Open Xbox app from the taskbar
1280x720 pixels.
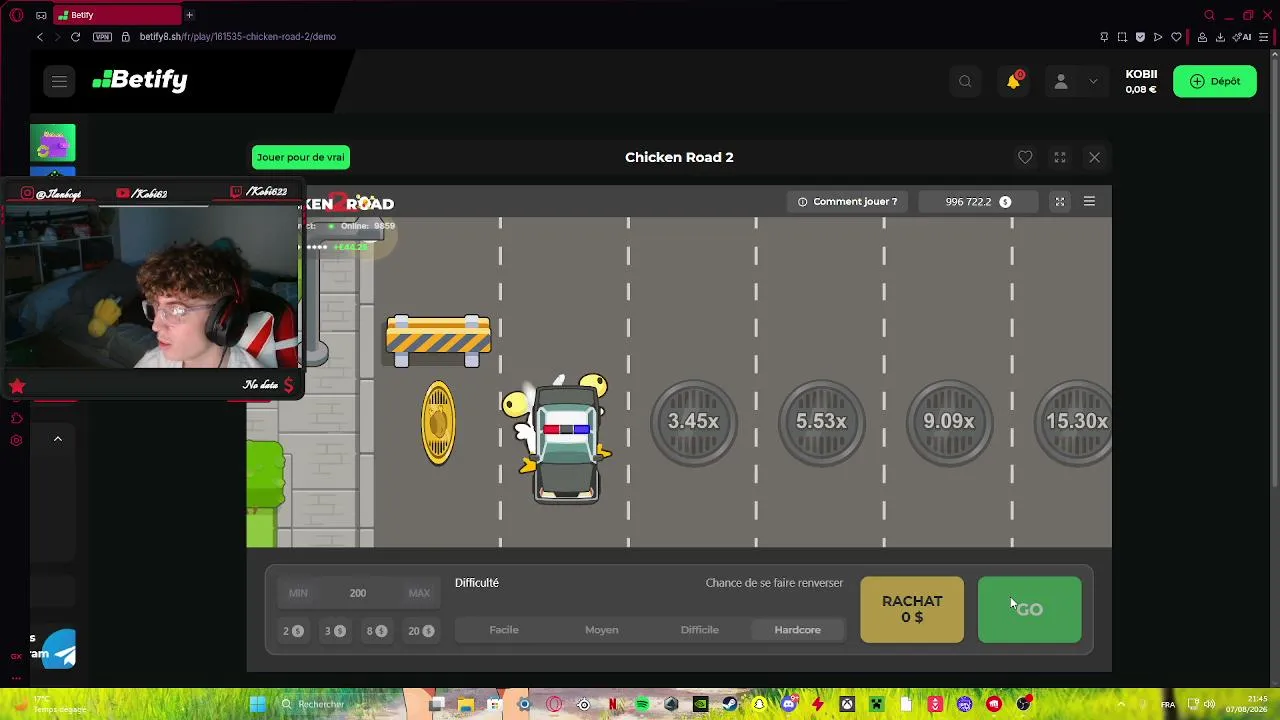(847, 704)
